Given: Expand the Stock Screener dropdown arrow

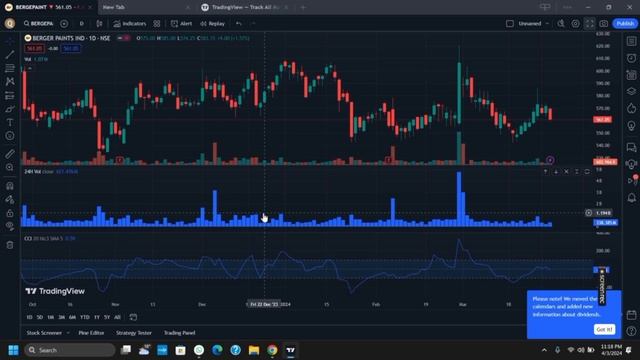Looking at the screenshot, I should 68,333.
